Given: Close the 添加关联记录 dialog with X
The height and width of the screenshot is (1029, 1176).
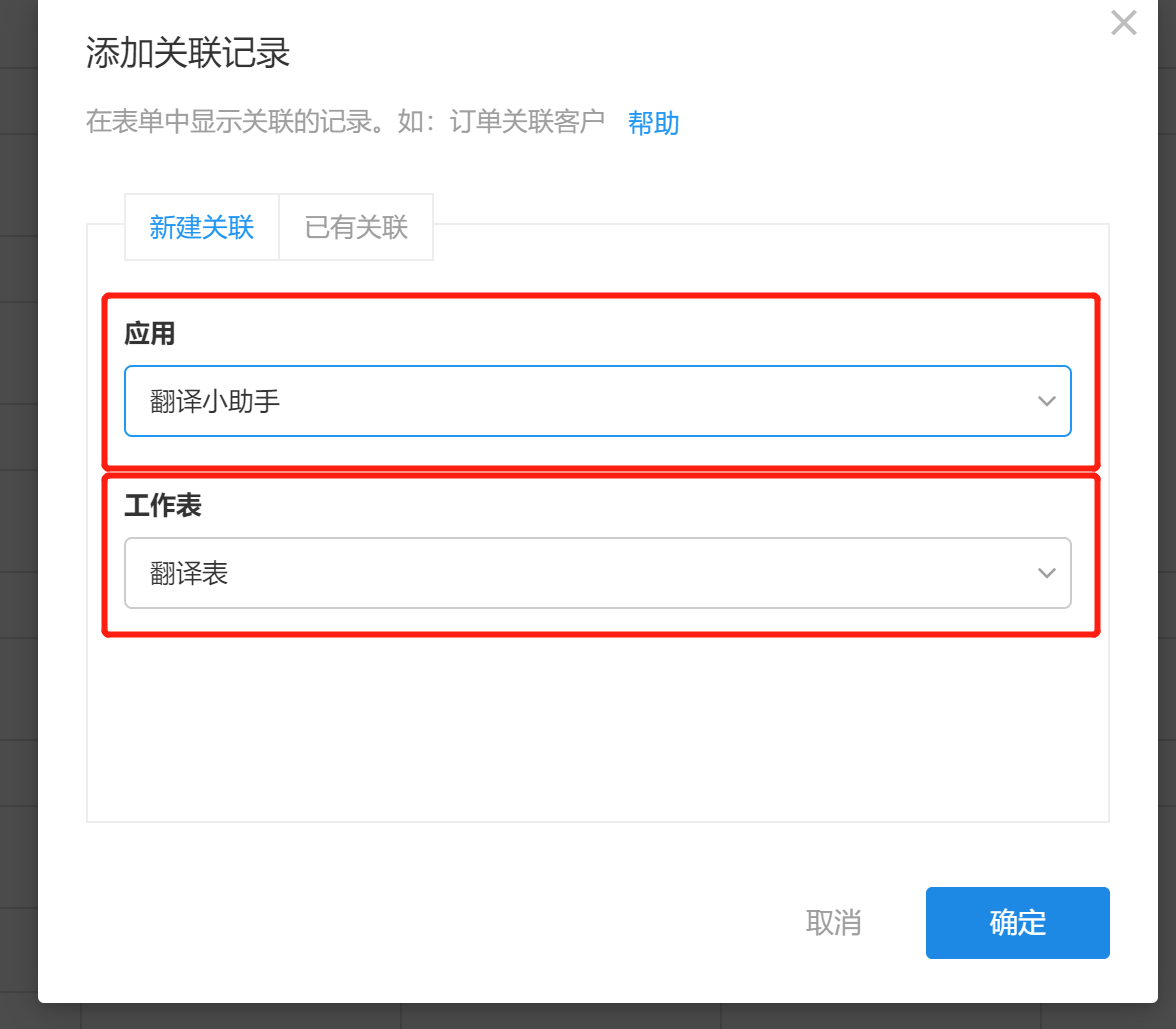Looking at the screenshot, I should tap(1124, 23).
